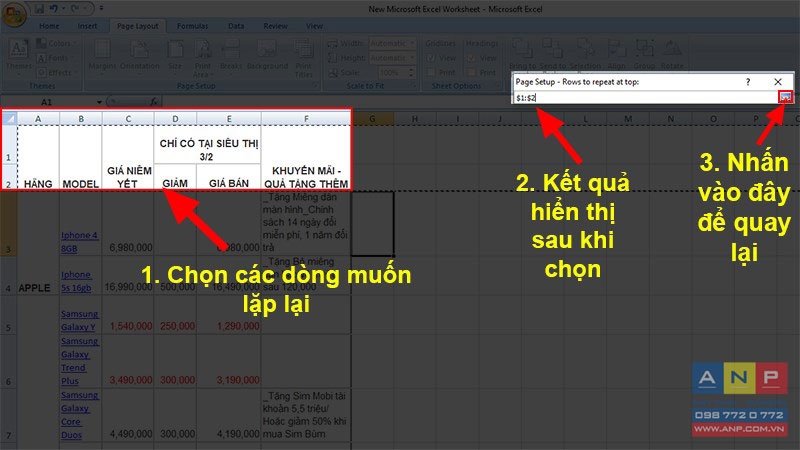Click the Select All corner of the sheet
The image size is (800, 450).
point(9,119)
